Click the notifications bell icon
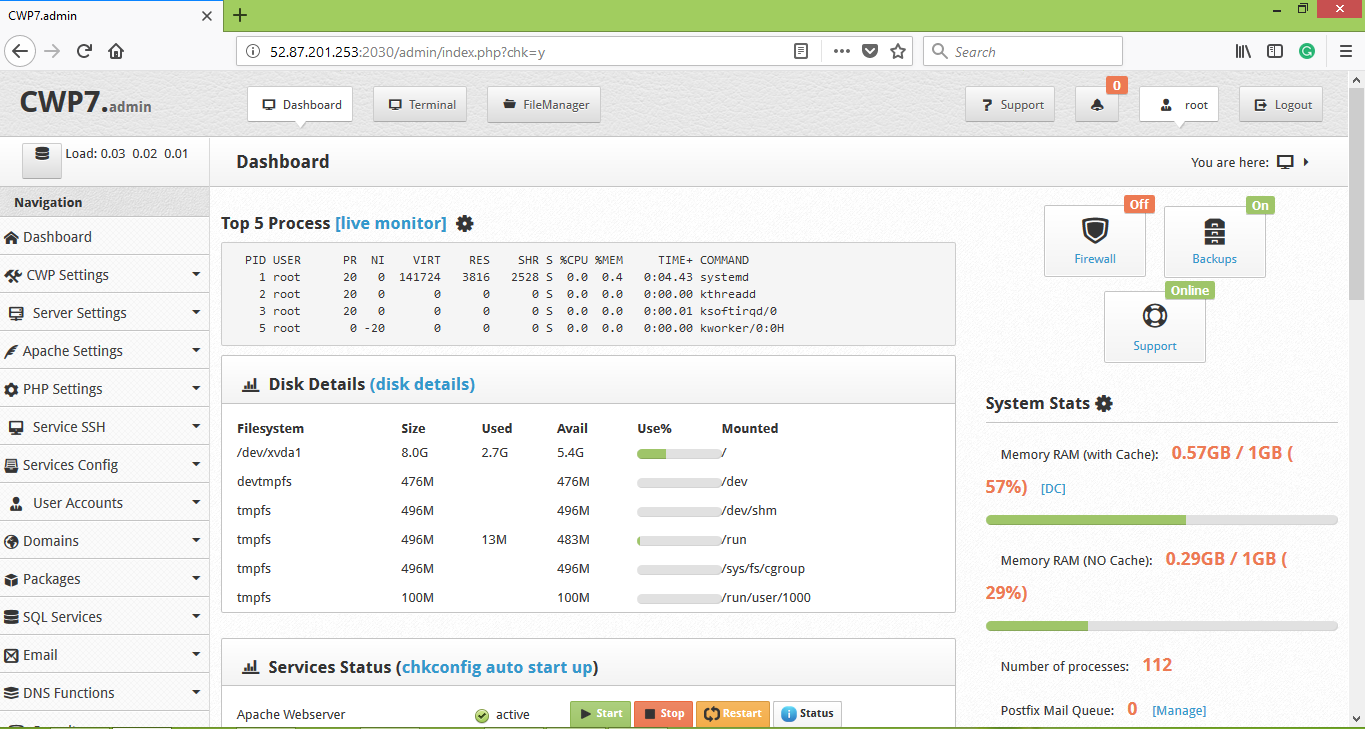1365x729 pixels. pyautogui.click(x=1097, y=105)
